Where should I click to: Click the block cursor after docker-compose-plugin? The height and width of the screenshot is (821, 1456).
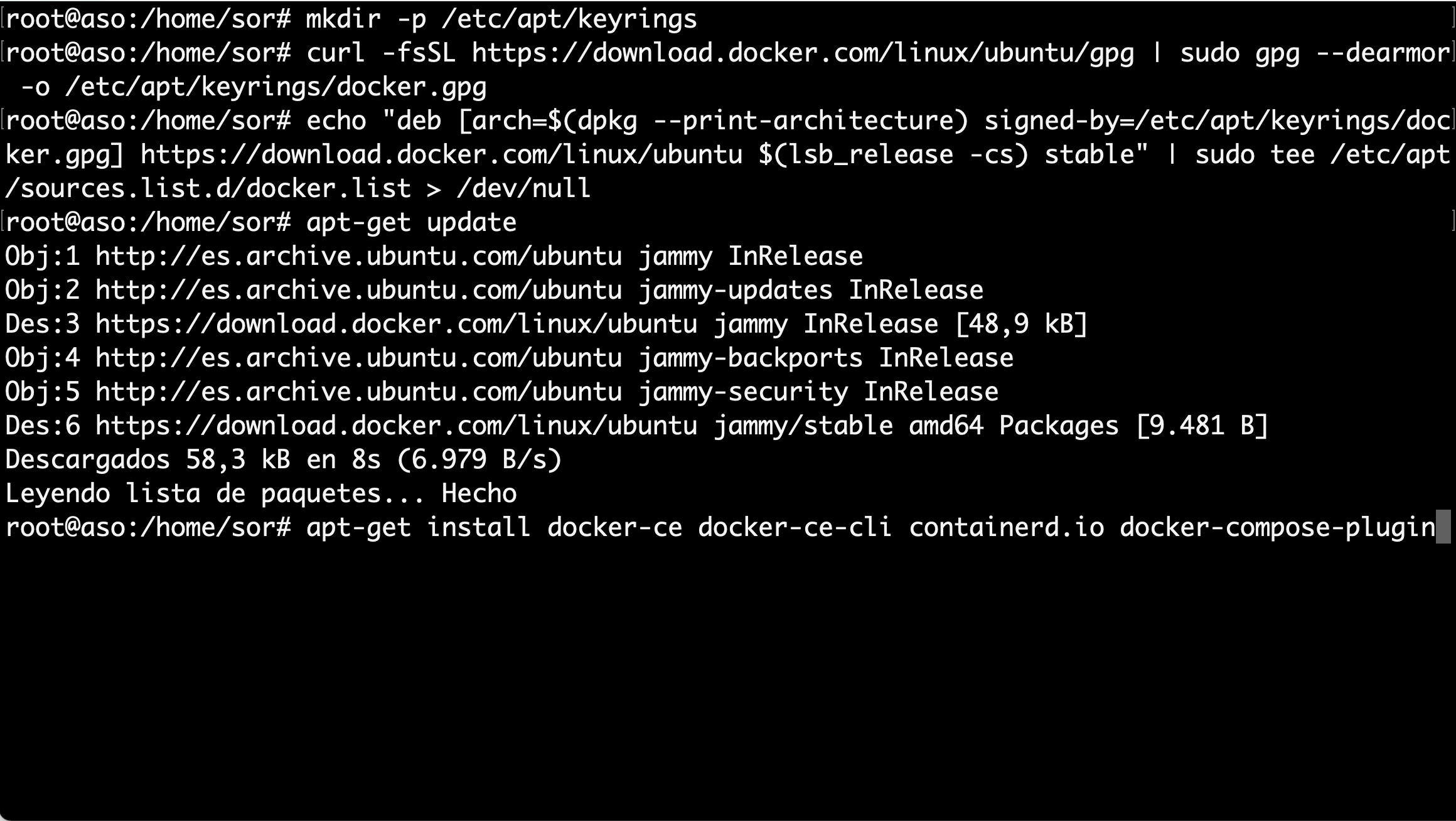1443,527
